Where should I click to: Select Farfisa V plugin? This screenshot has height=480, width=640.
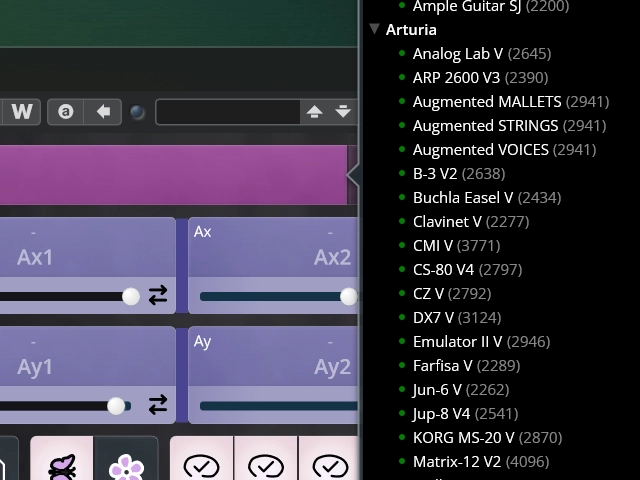pyautogui.click(x=466, y=366)
